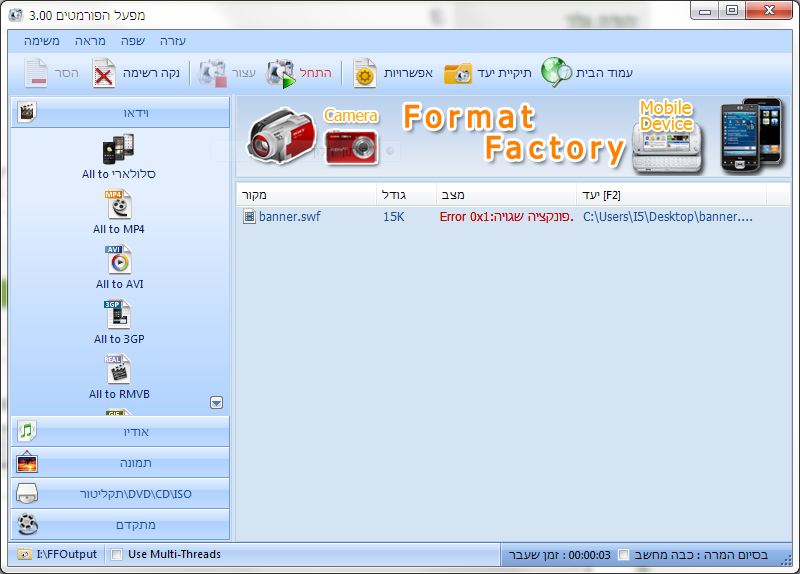Viewport: 800px width, 574px height.
Task: Open the מראה (Skin) menu
Action: click(x=90, y=41)
